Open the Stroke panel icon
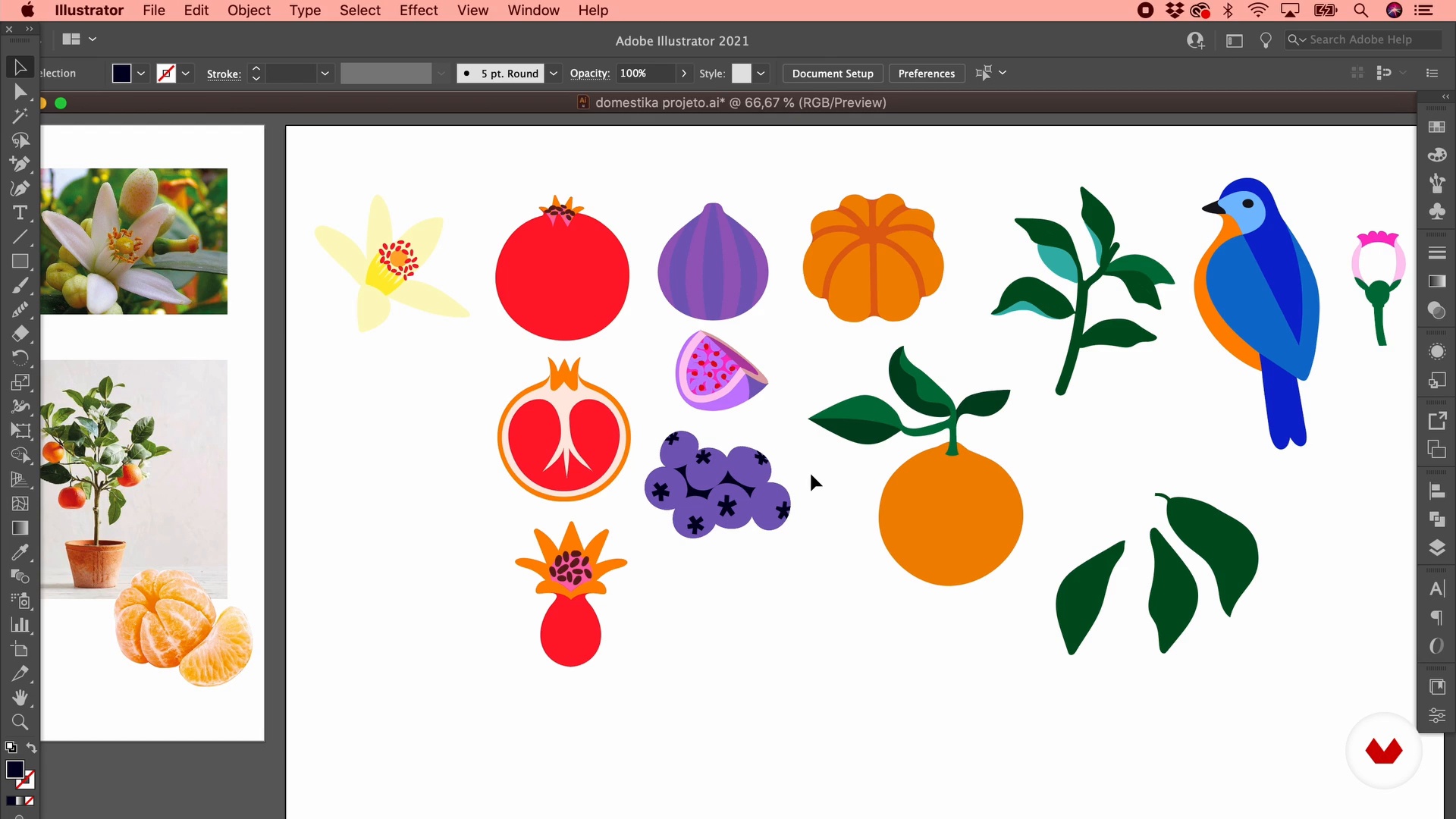 [x=1437, y=253]
